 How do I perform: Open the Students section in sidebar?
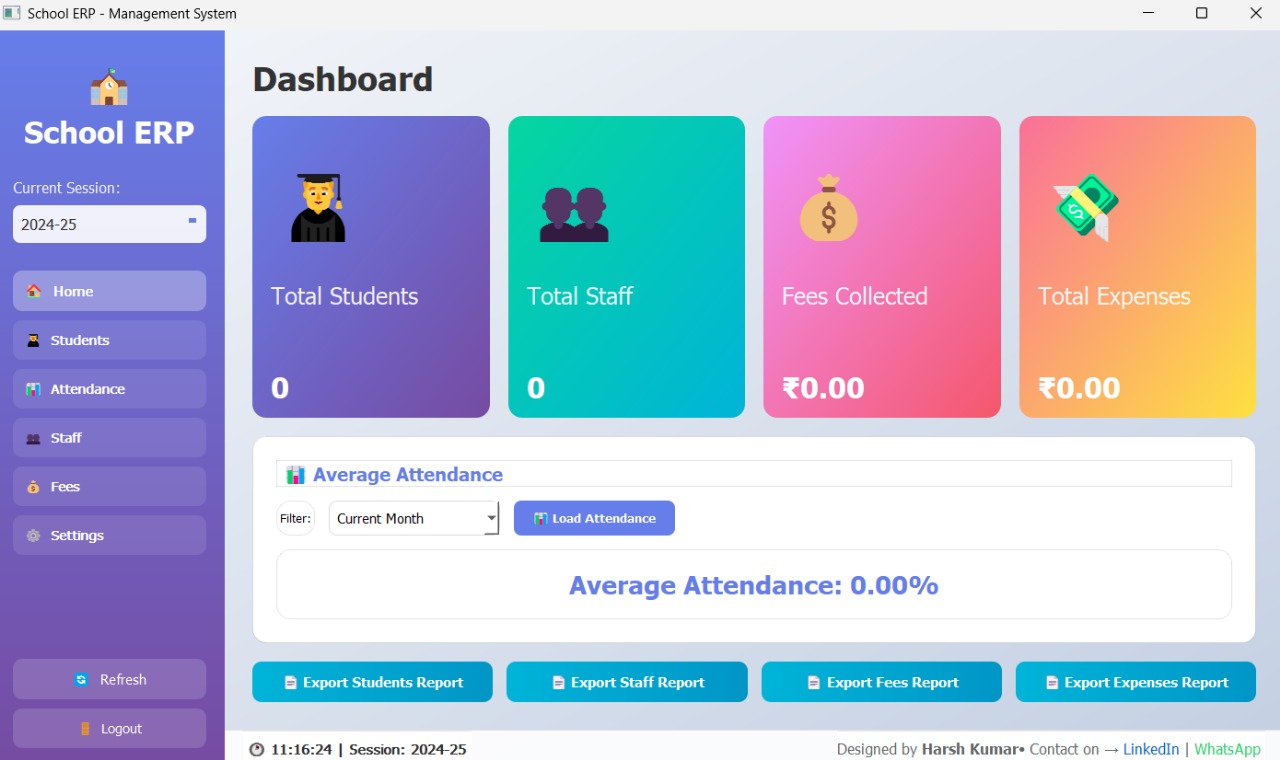tap(109, 340)
